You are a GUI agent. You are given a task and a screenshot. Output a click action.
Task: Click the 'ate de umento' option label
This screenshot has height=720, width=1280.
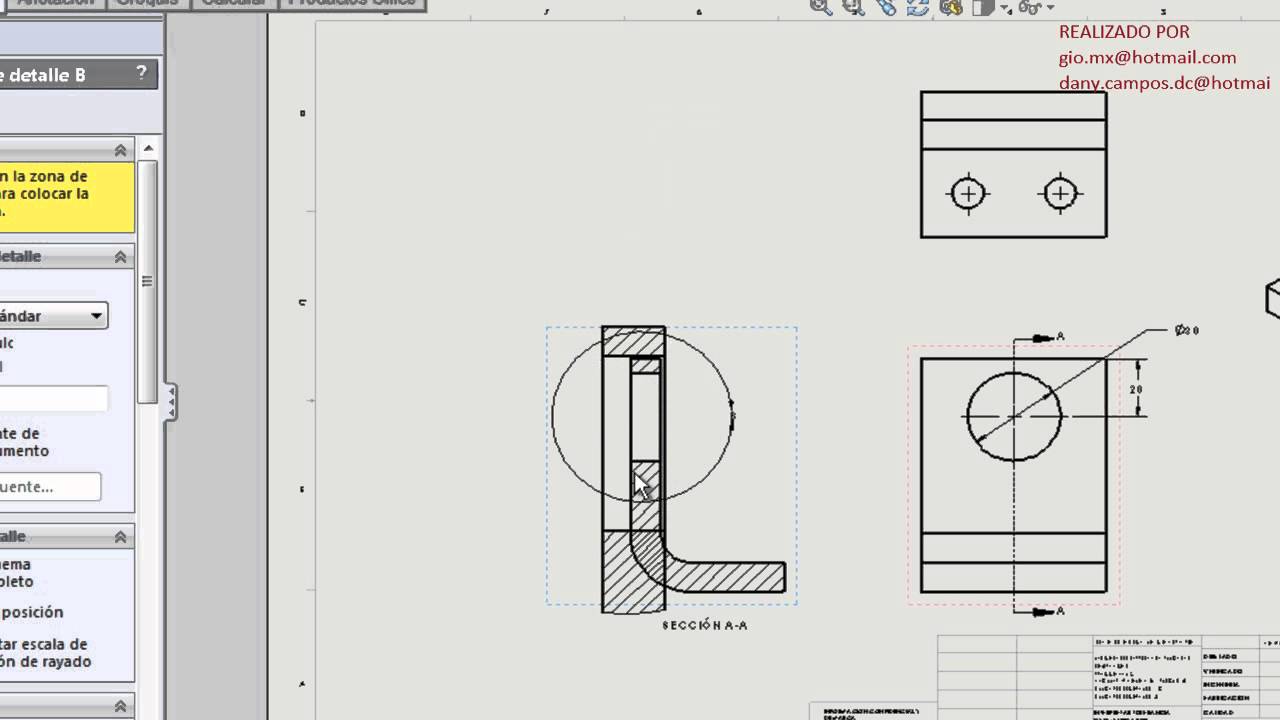point(25,442)
